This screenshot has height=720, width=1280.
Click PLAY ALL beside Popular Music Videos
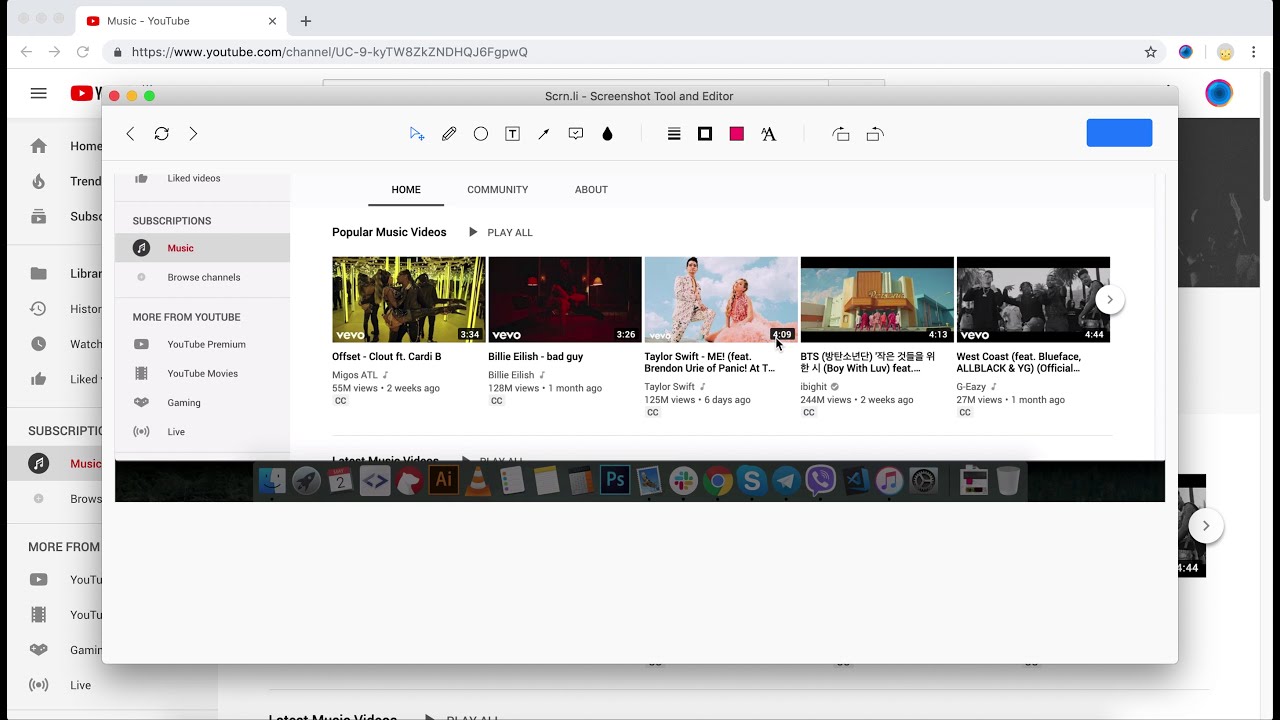point(501,232)
